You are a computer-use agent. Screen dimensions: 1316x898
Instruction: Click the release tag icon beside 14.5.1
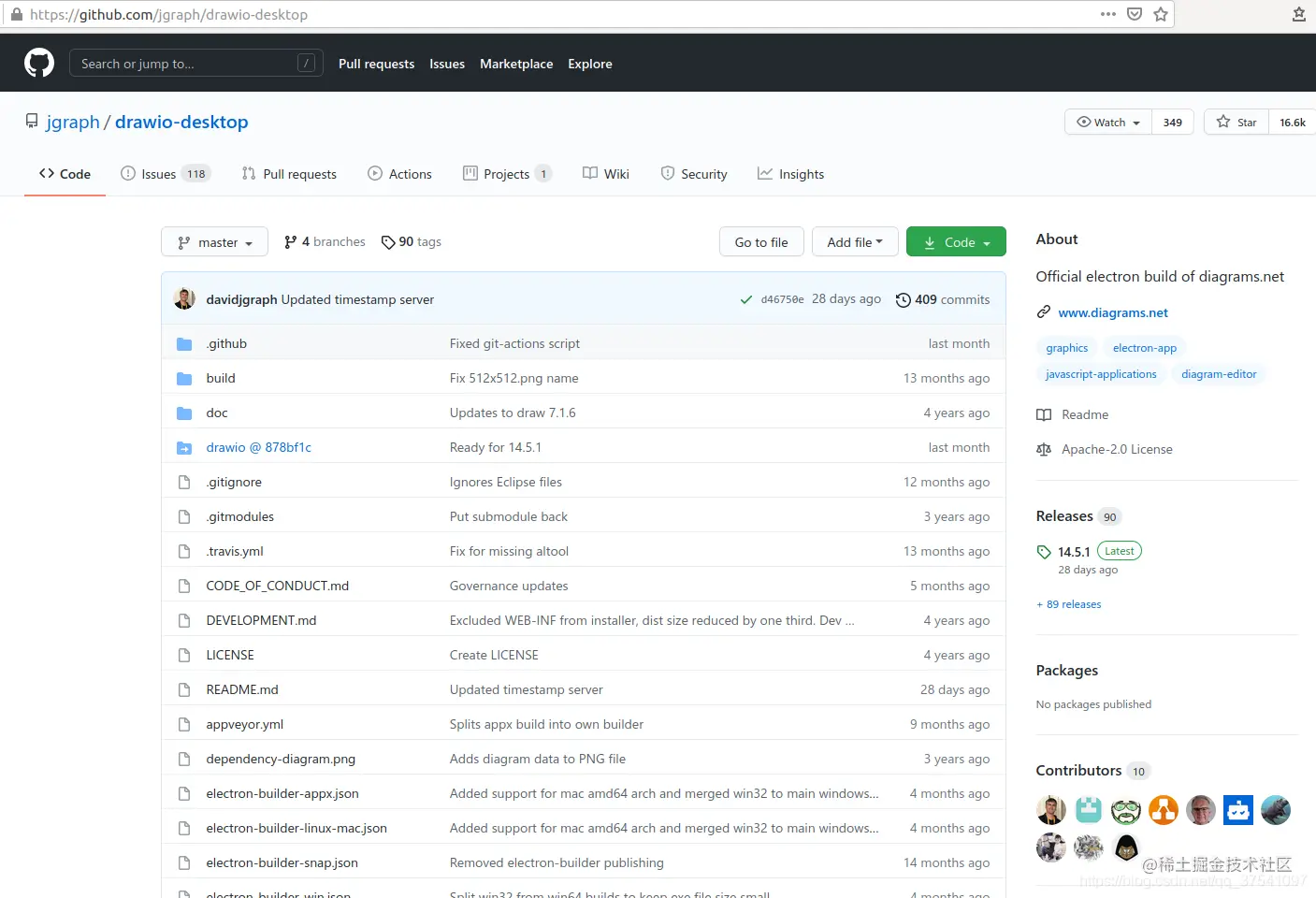[1044, 552]
